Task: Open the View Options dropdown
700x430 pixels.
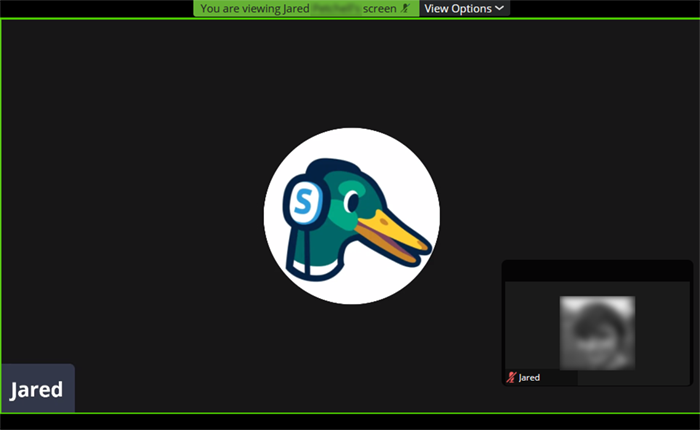Action: coord(464,8)
